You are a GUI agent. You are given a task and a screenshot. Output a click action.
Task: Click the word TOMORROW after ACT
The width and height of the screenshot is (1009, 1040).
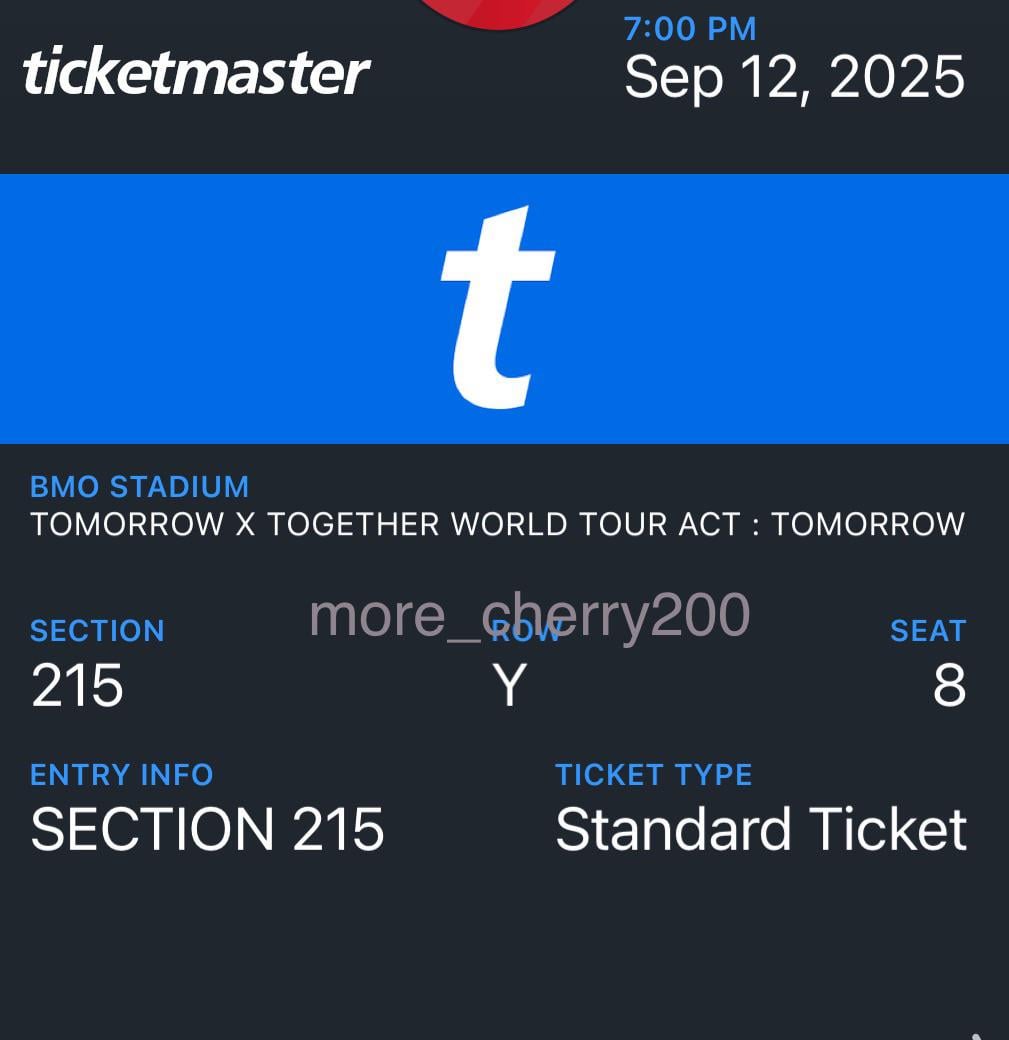867,524
